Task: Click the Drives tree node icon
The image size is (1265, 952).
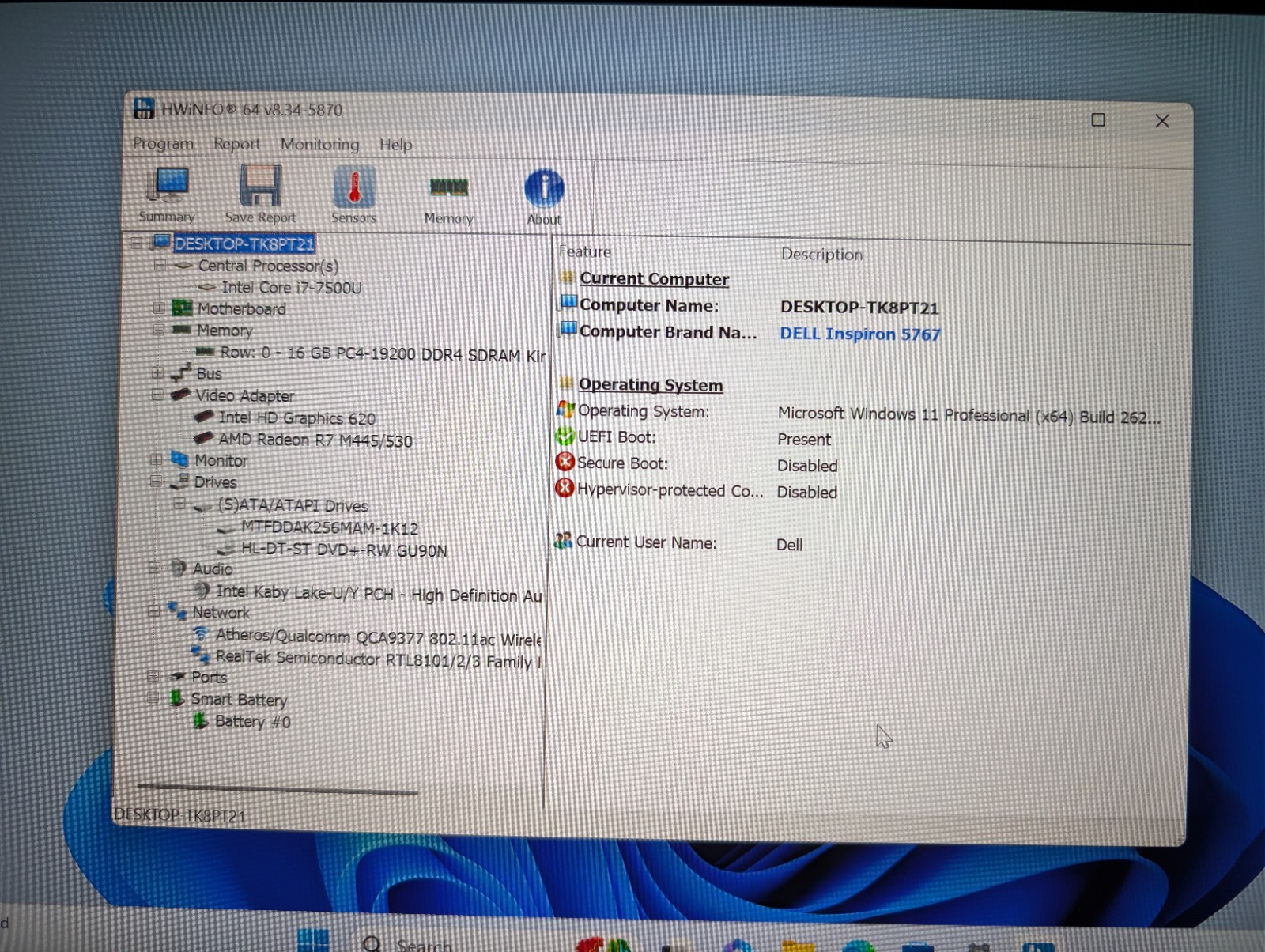Action: click(179, 481)
